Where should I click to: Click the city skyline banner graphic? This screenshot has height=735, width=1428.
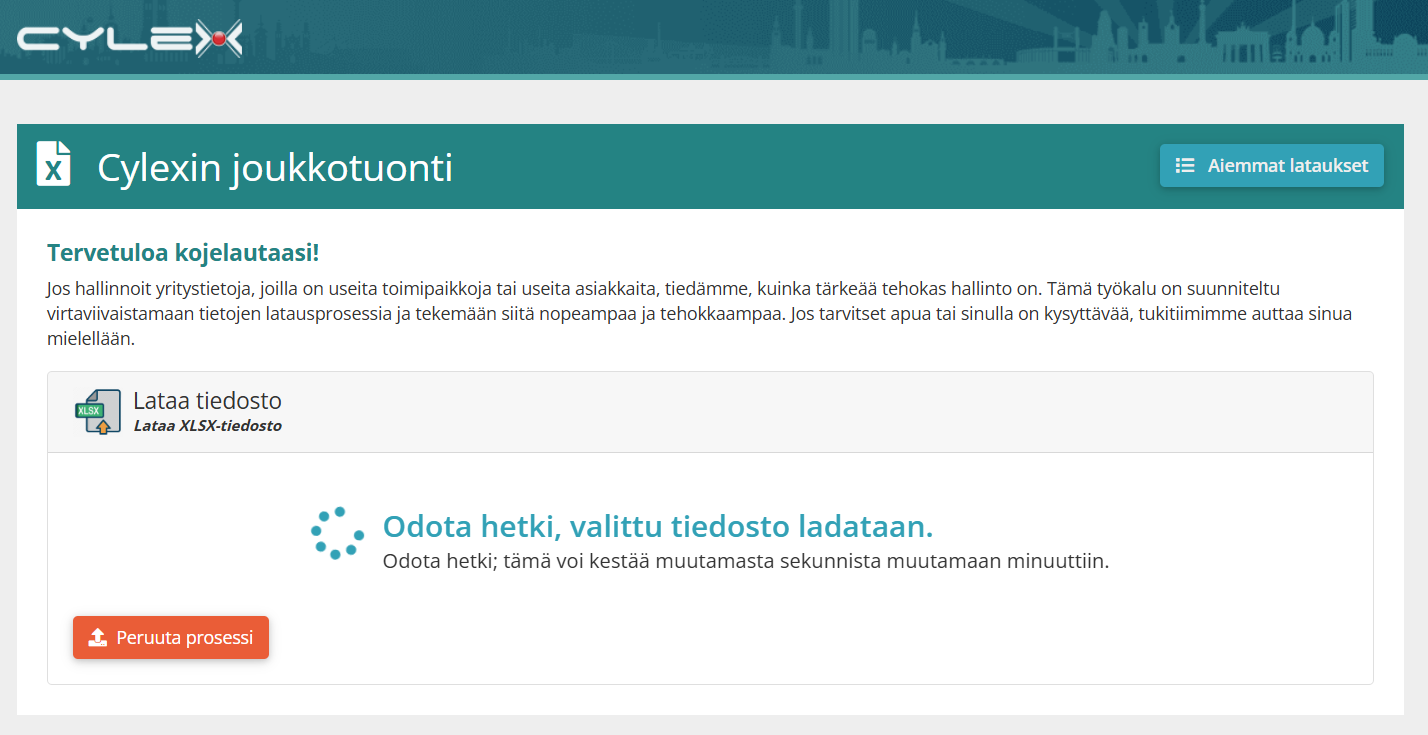1100,36
